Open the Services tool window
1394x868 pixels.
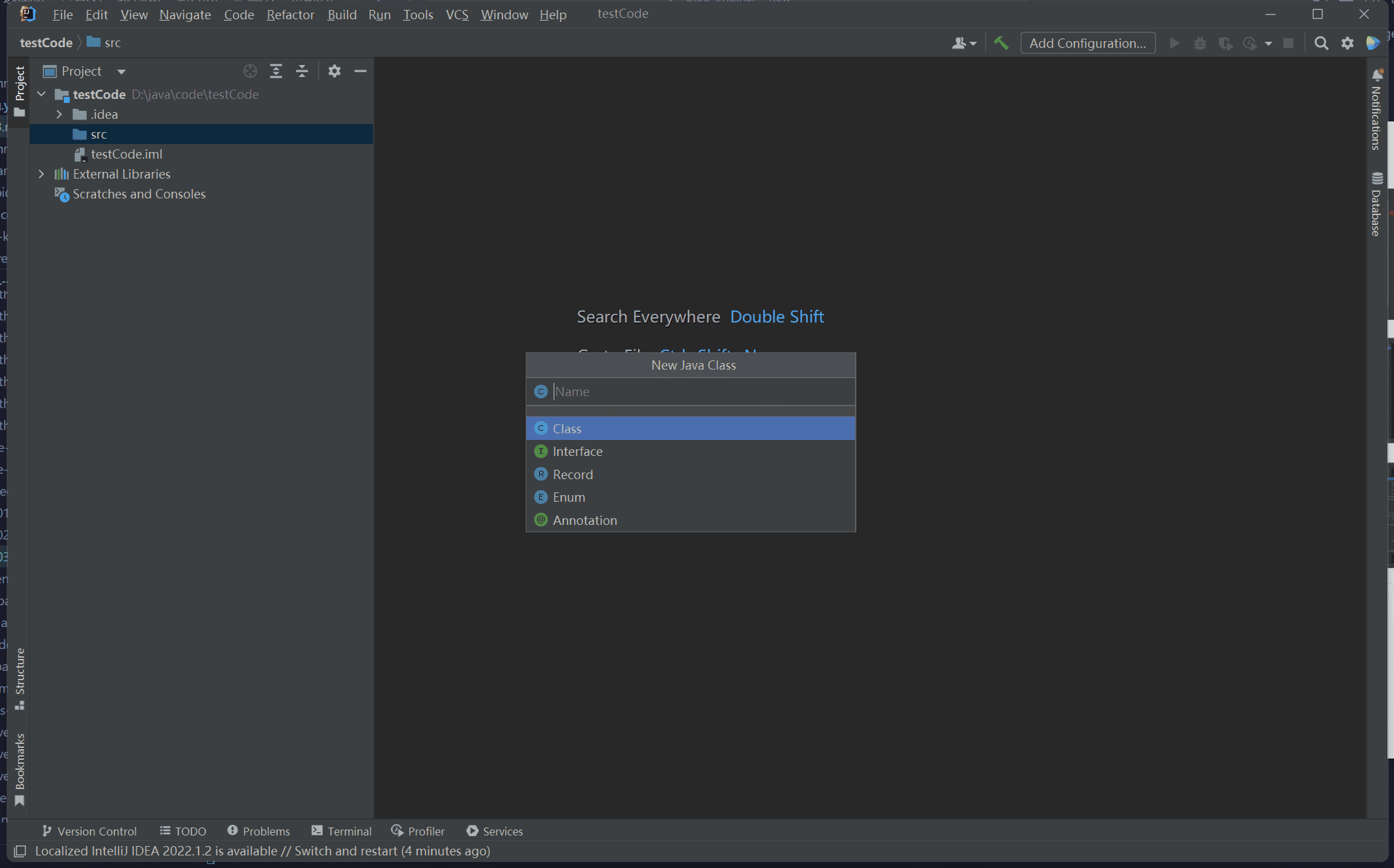click(495, 831)
